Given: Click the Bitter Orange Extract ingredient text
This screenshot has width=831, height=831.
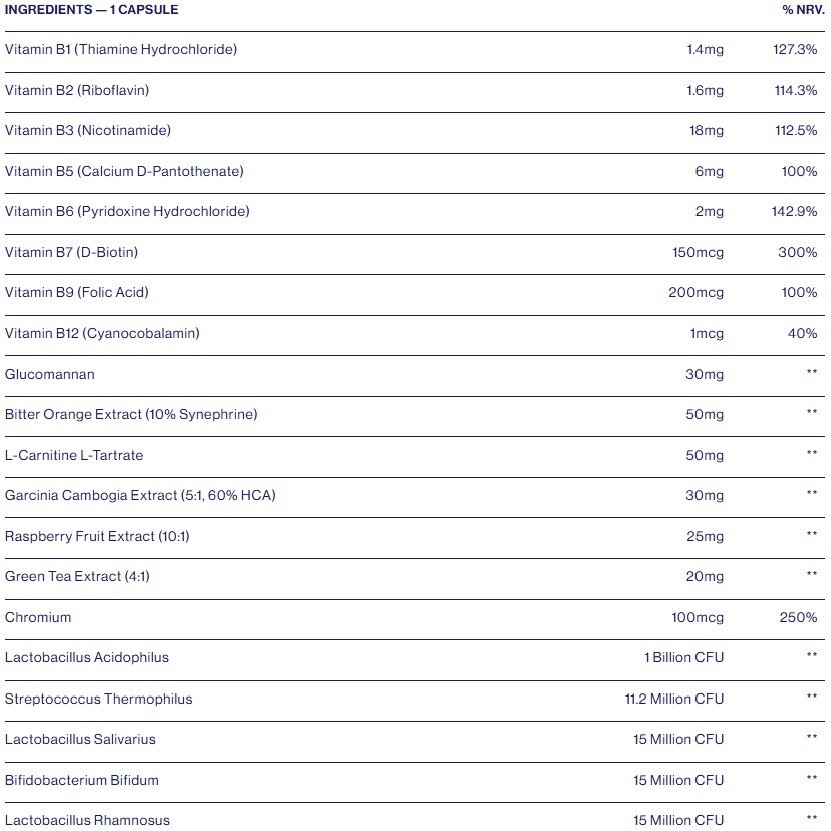Looking at the screenshot, I should (x=131, y=414).
